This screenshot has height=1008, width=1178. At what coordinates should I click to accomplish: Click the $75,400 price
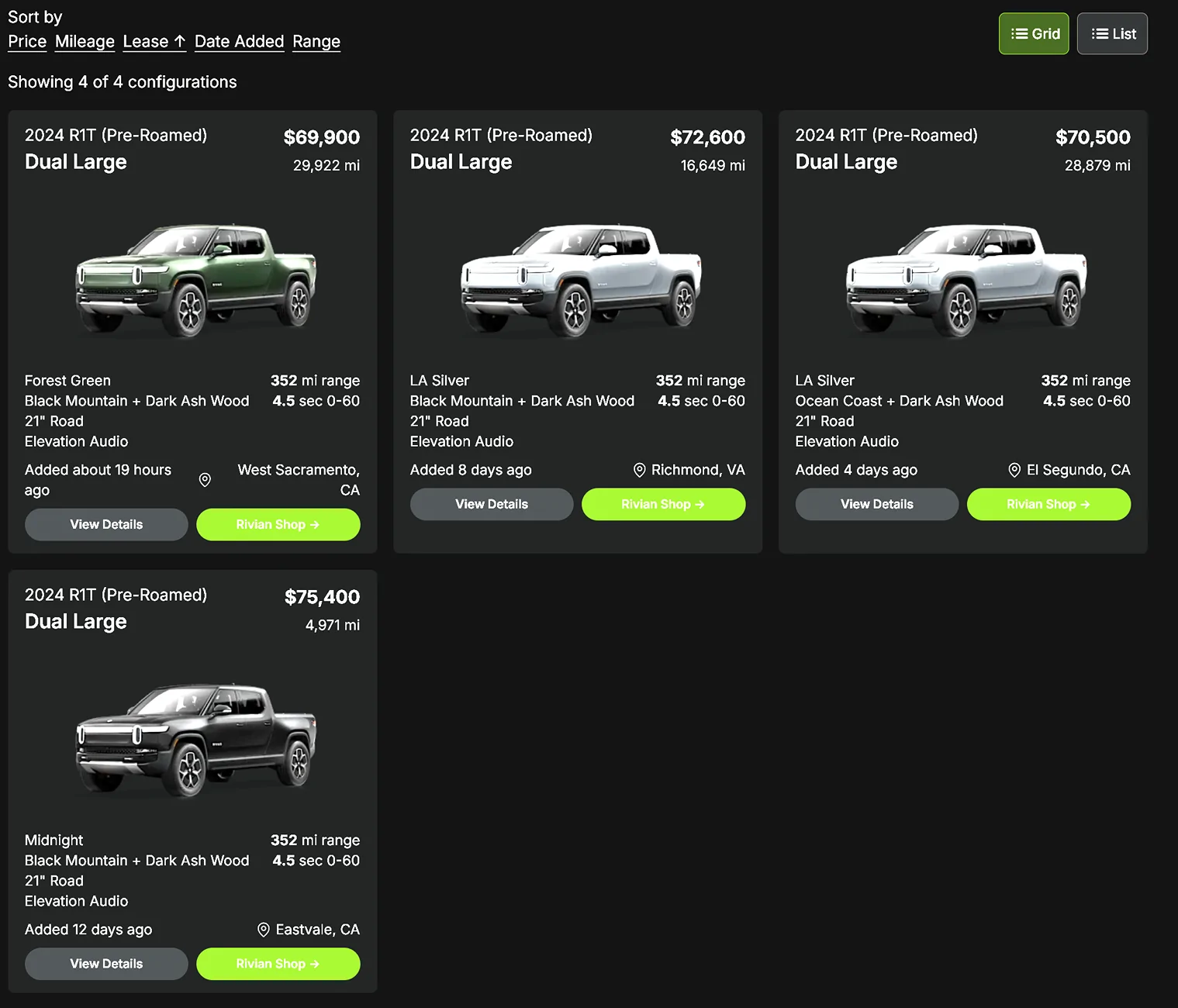[x=322, y=597]
